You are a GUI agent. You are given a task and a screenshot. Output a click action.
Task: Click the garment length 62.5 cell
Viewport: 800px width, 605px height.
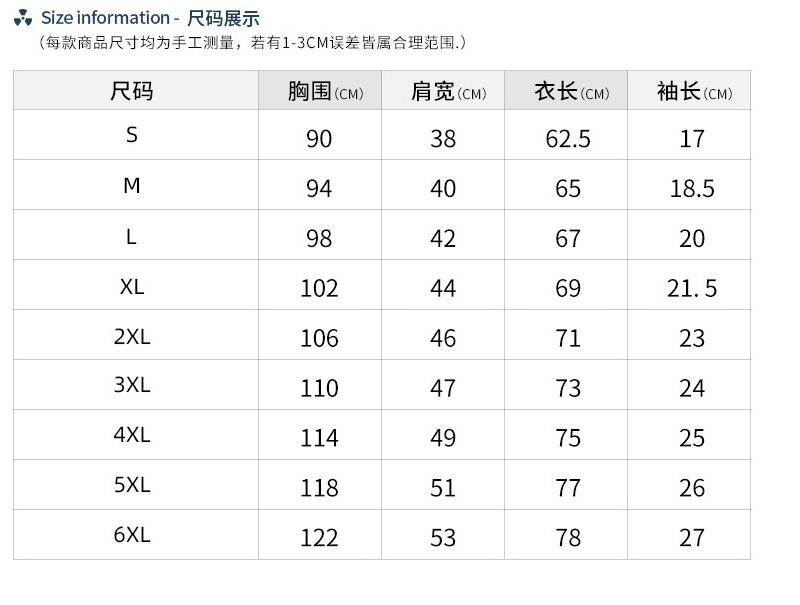tap(566, 135)
